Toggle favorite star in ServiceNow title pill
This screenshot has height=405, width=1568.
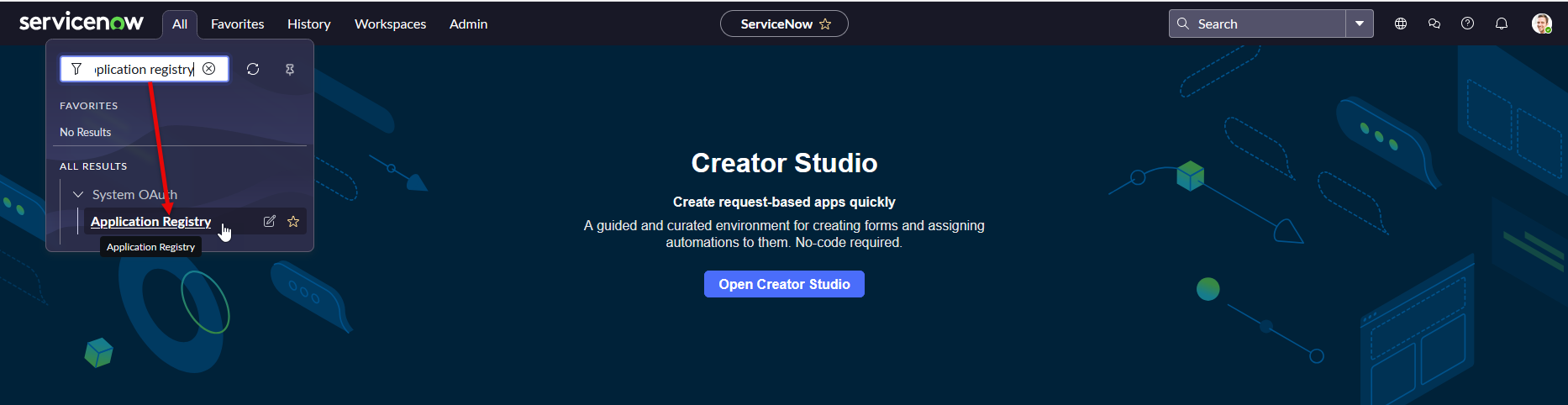[825, 24]
